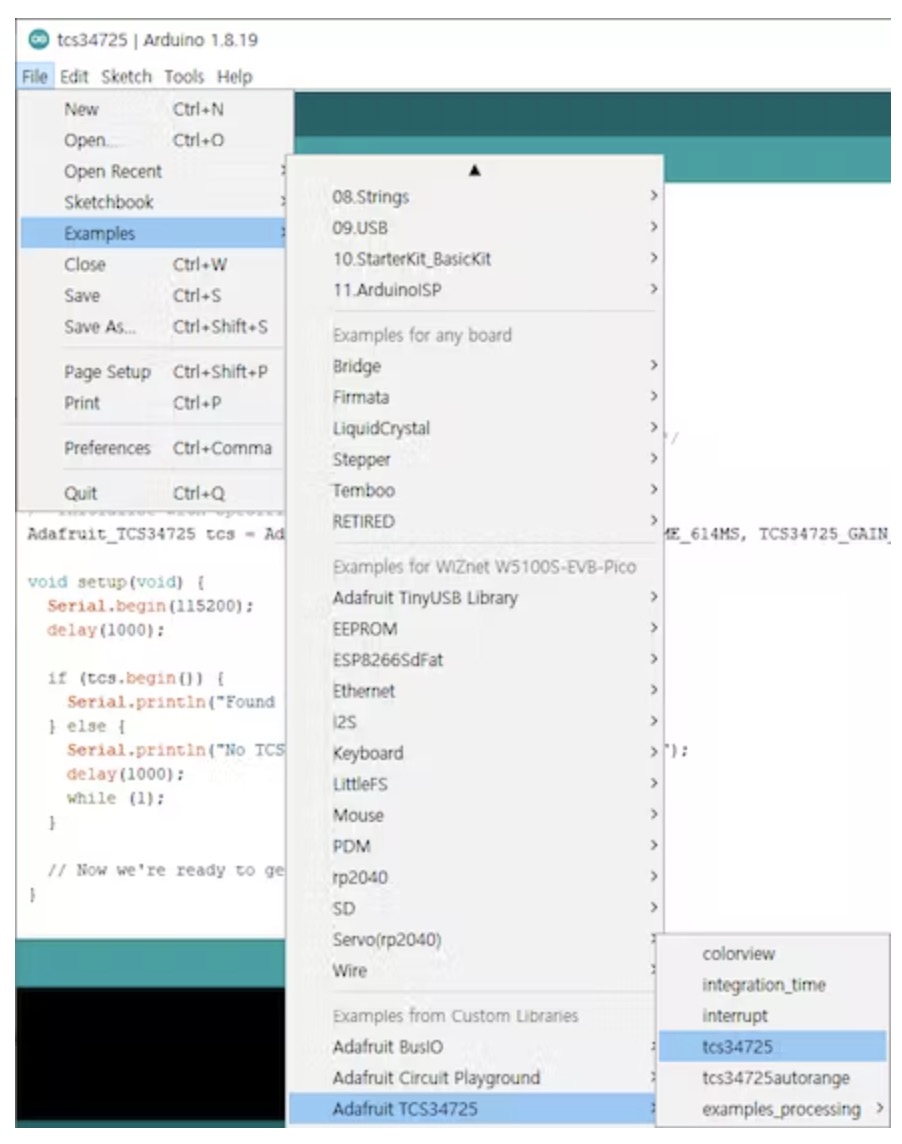The width and height of the screenshot is (902, 1144).
Task: Open the Help menu
Action: click(x=235, y=76)
